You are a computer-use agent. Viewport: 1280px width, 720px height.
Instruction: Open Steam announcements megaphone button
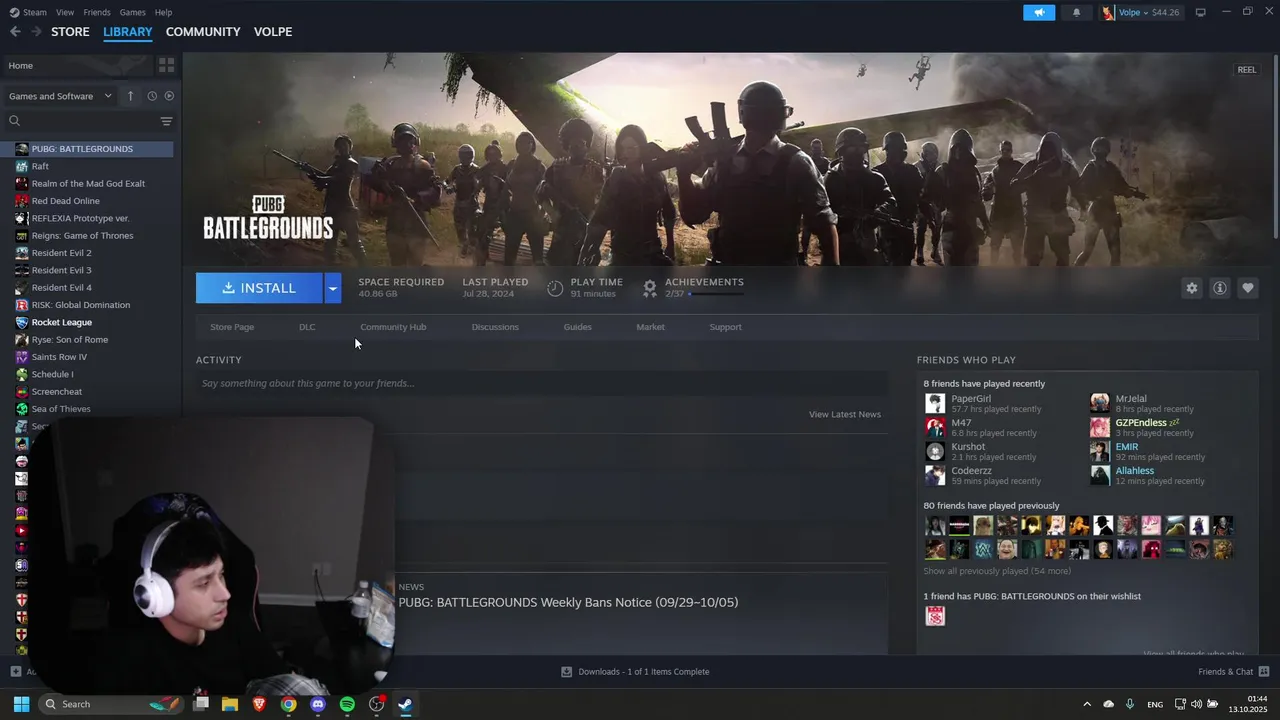tap(1039, 12)
